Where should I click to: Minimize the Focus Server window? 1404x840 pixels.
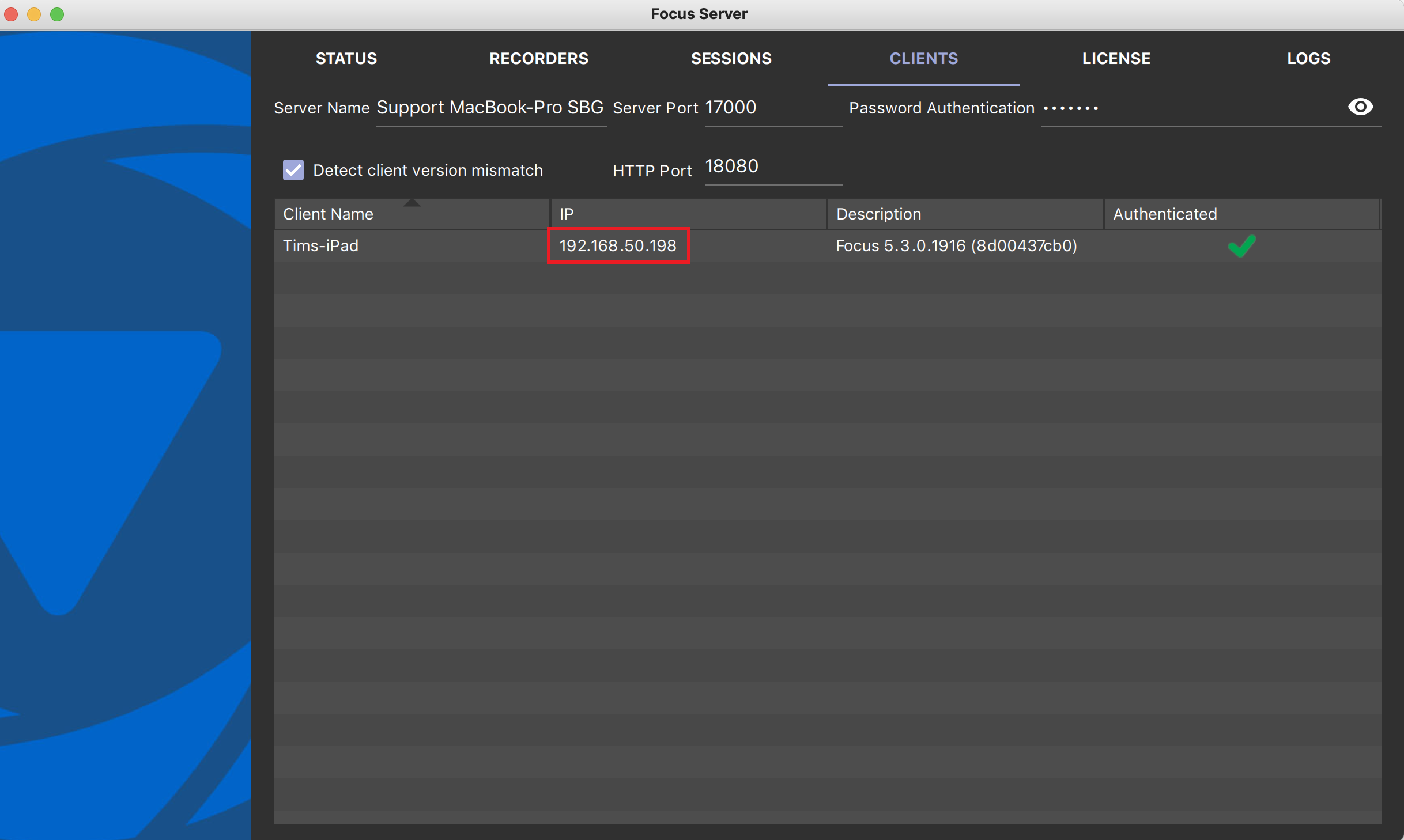pos(34,14)
